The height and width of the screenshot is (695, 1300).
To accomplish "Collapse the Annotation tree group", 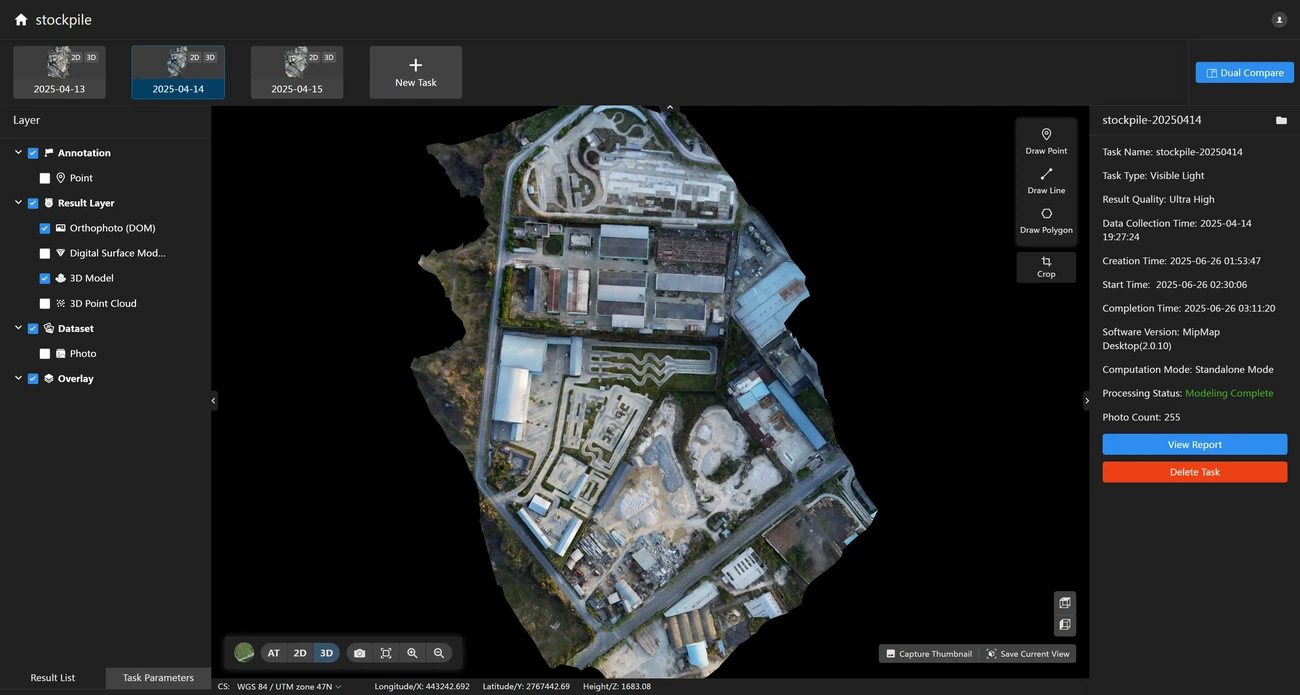I will coord(18,153).
